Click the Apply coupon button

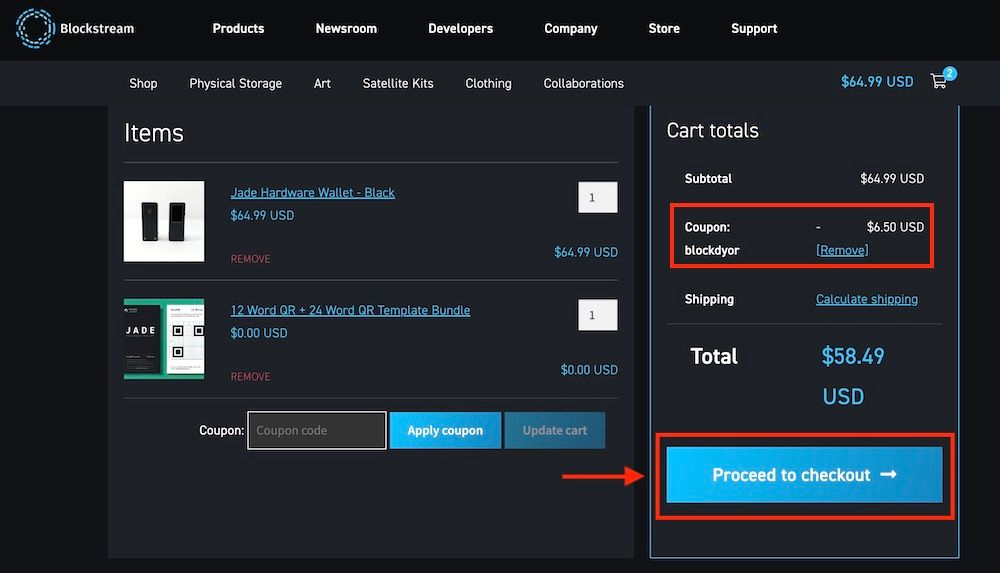pyautogui.click(x=445, y=431)
